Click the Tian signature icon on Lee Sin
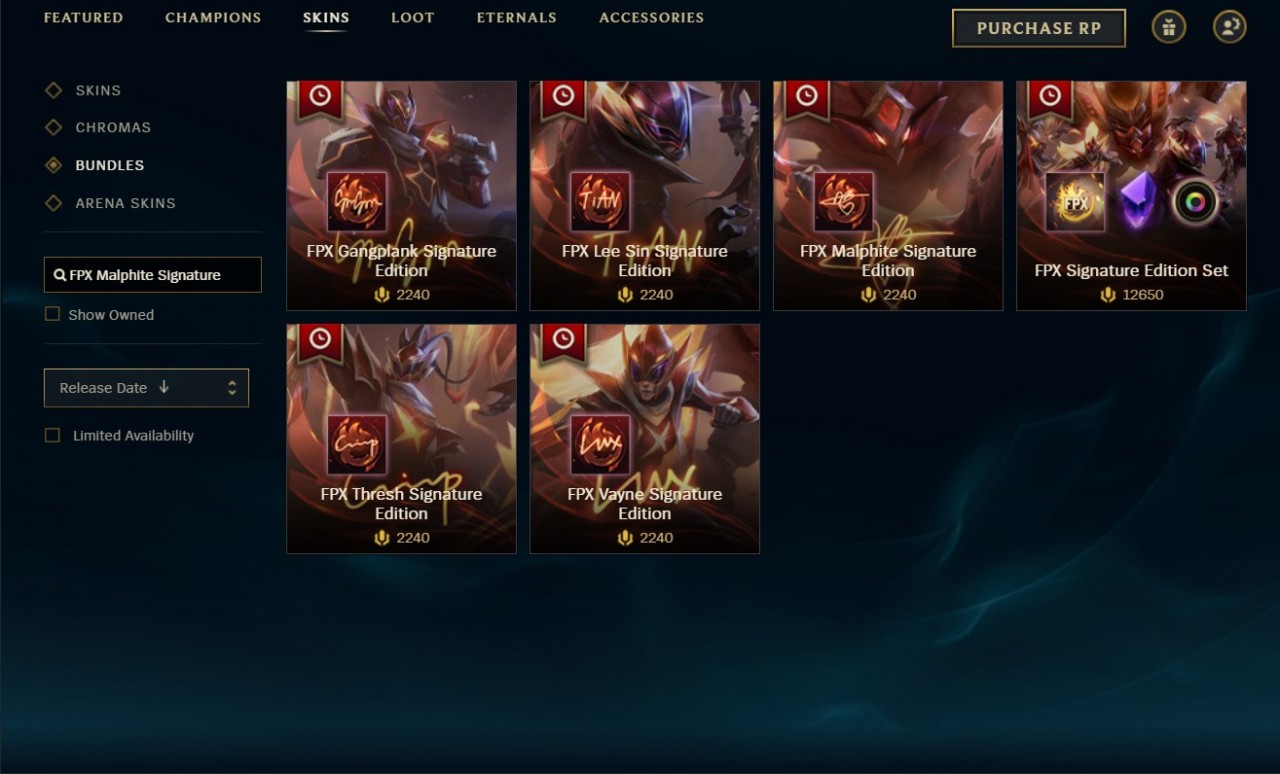The image size is (1280, 774). (x=600, y=202)
